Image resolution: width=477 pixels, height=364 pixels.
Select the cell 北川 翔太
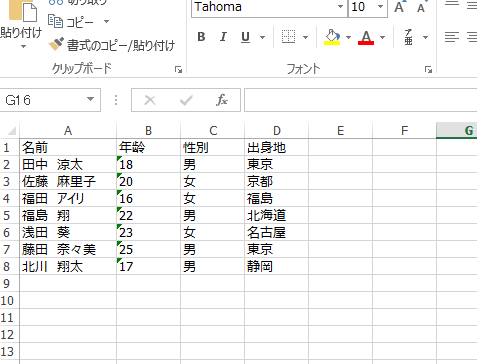[x=68, y=266]
